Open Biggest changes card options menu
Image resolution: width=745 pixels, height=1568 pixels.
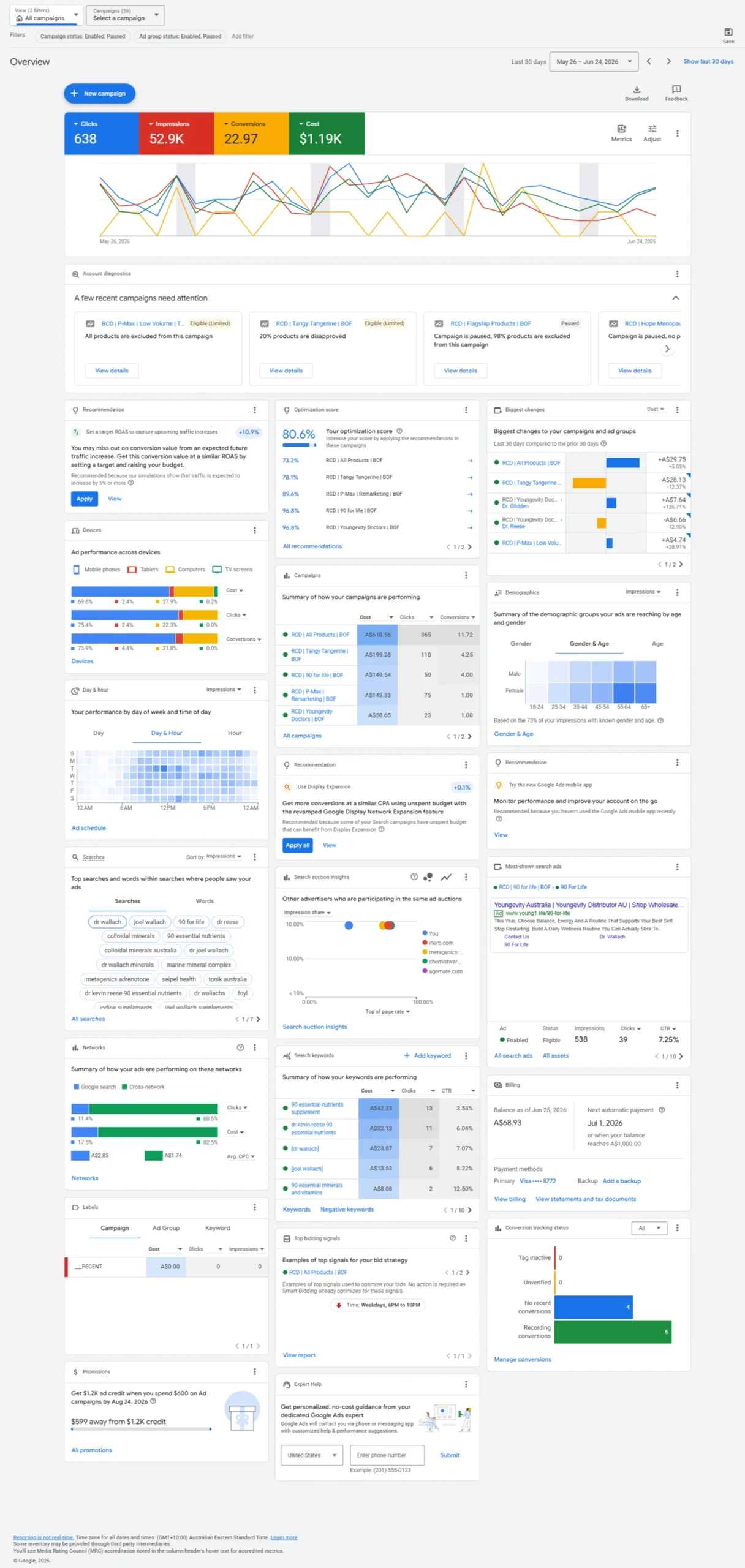(677, 410)
